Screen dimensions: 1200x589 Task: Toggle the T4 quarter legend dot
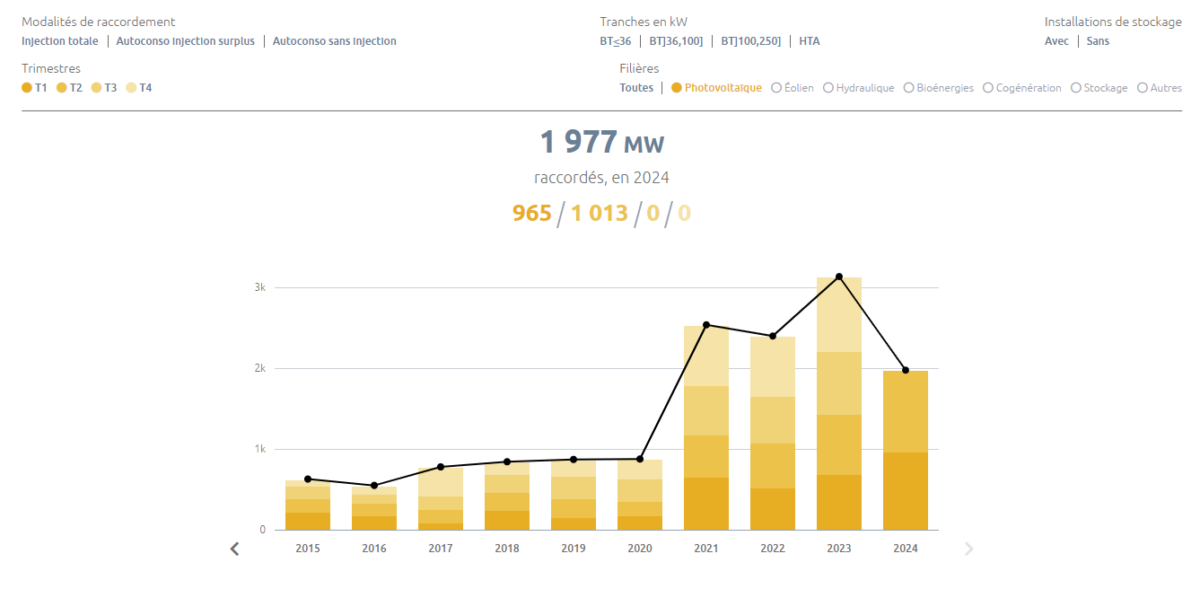click(131, 87)
